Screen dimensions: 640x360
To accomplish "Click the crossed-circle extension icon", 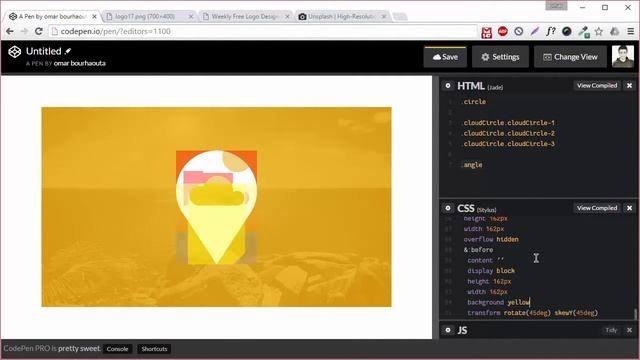I will pos(519,31).
